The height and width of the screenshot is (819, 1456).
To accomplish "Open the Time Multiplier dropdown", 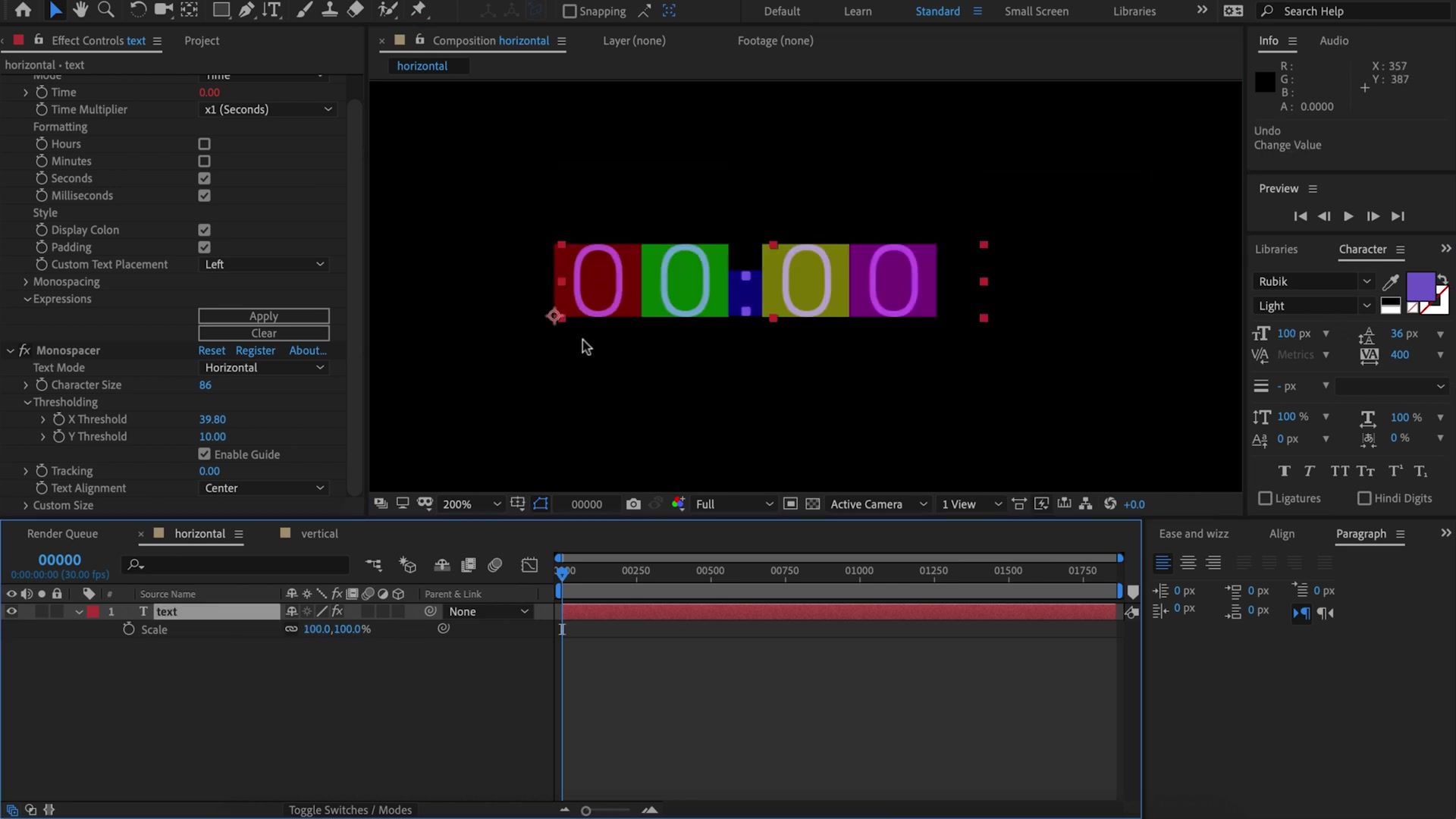I will coord(267,110).
